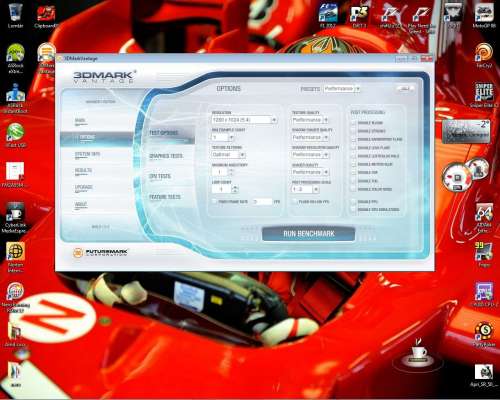Click the weather gadget showing -2°
The image size is (500, 400).
(466, 131)
